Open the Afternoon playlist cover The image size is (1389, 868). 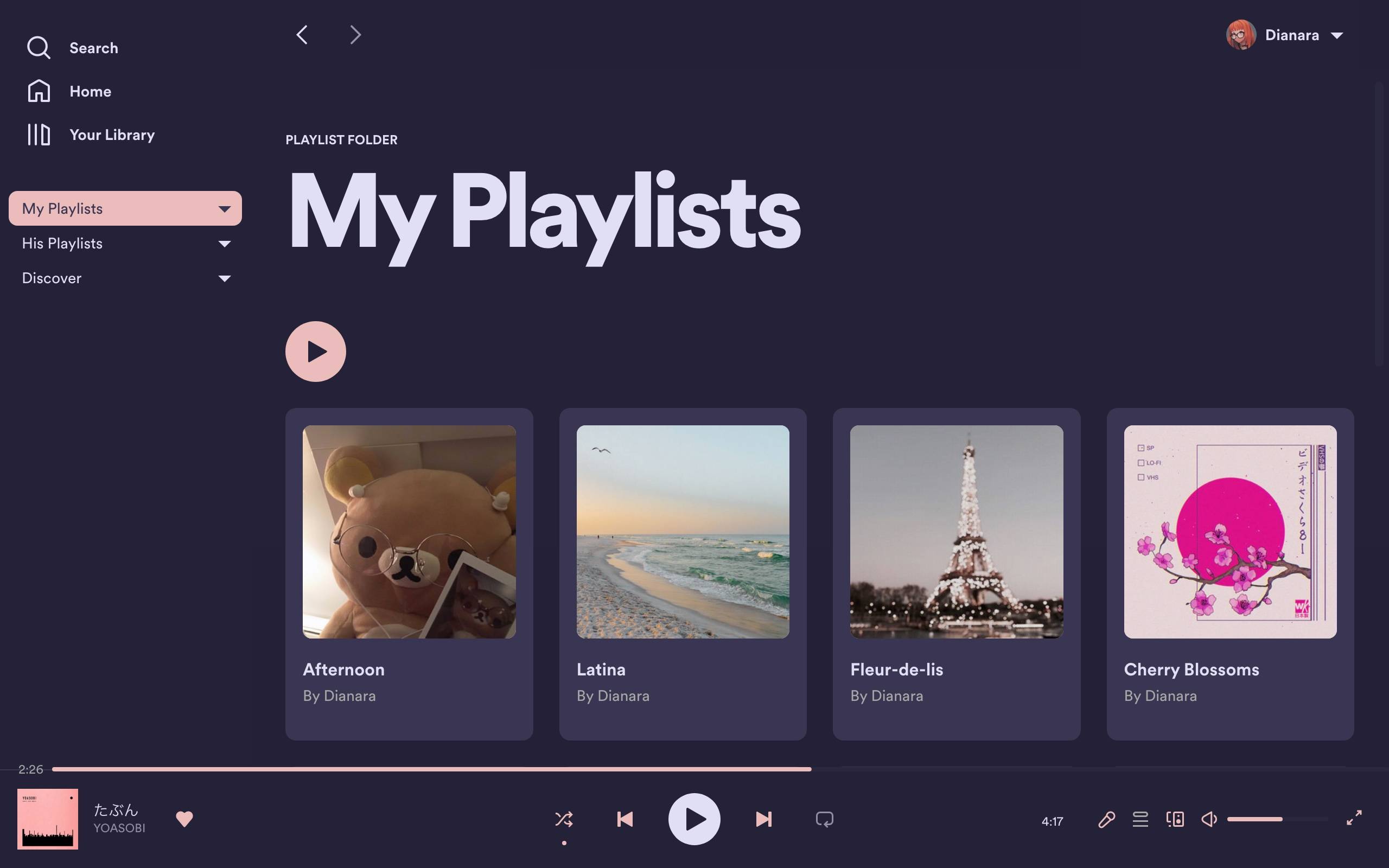409,532
